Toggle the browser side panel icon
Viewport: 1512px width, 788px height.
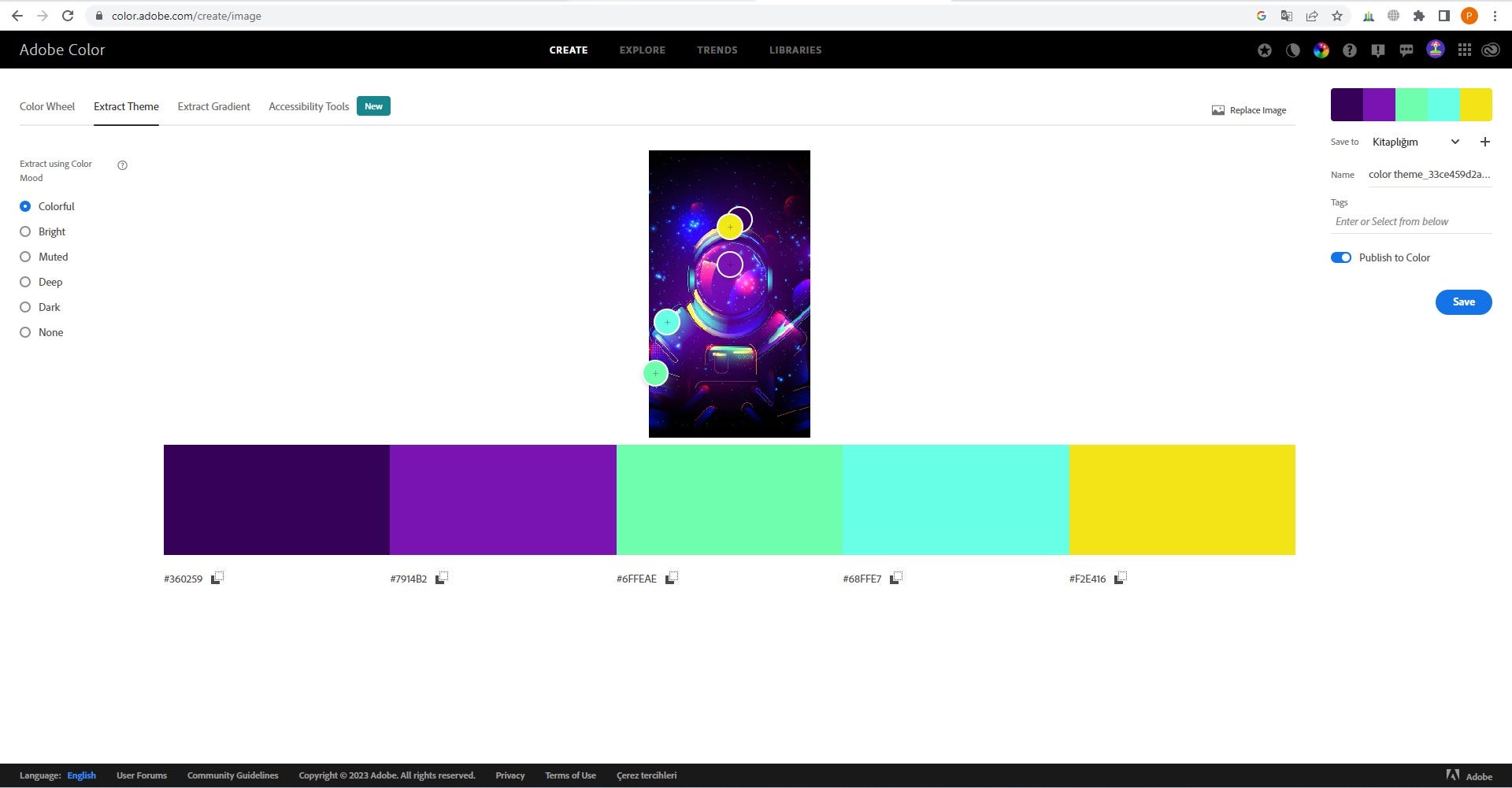pyautogui.click(x=1444, y=16)
